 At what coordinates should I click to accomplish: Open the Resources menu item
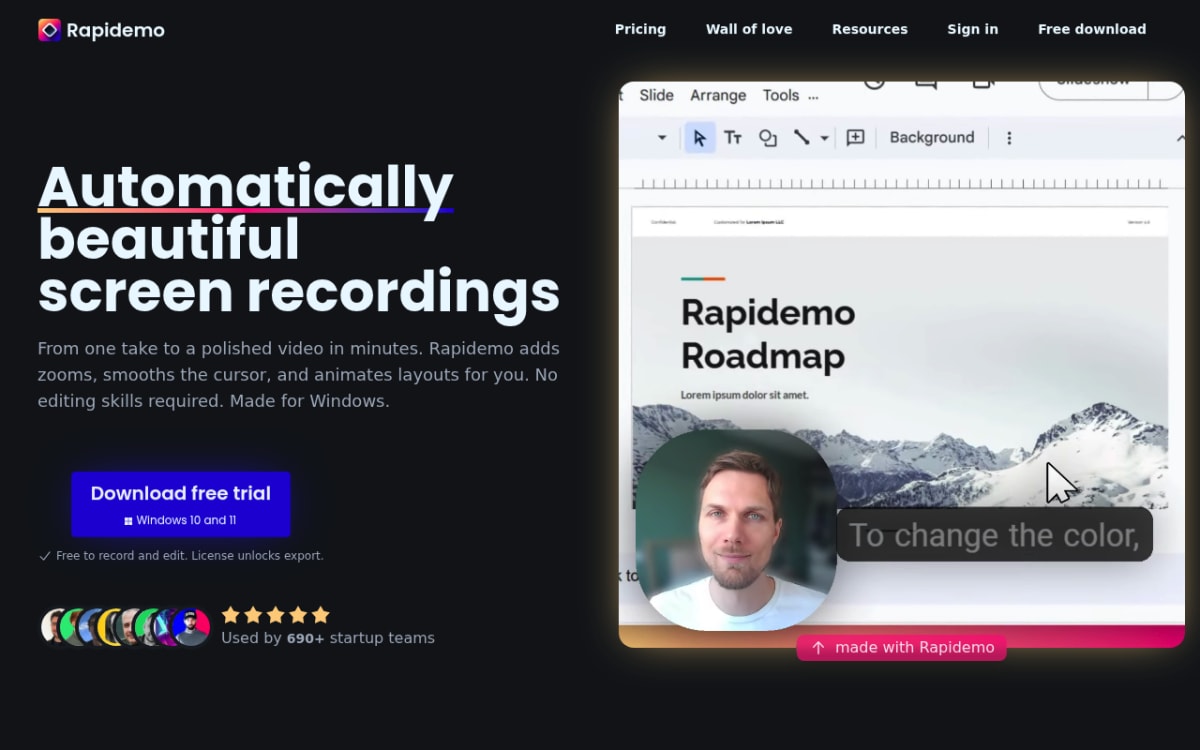pyautogui.click(x=870, y=29)
